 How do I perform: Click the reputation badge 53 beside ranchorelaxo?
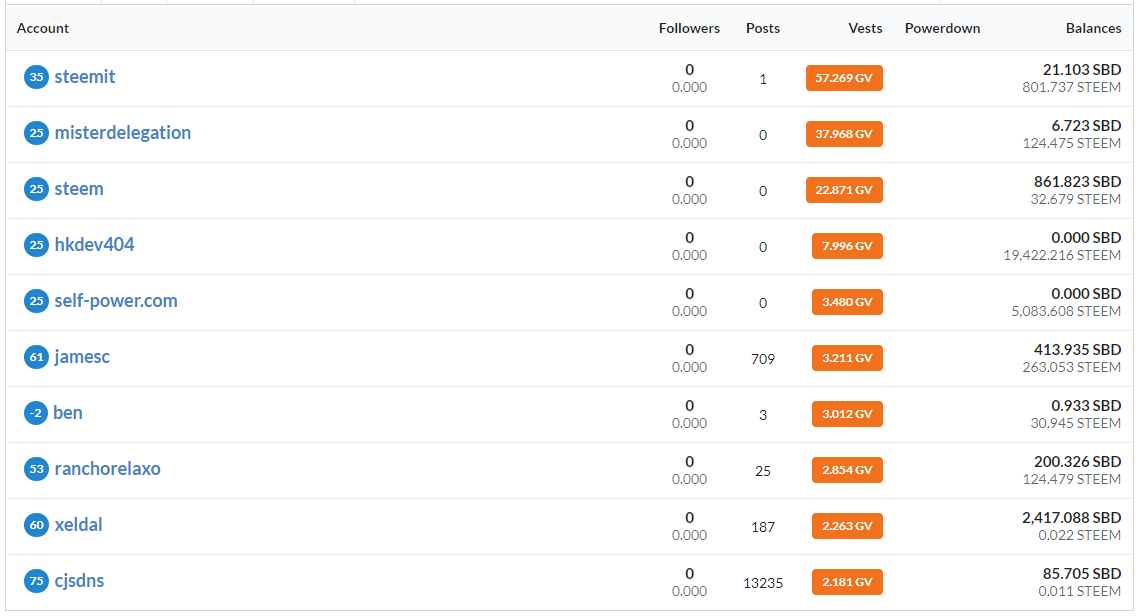tap(37, 469)
